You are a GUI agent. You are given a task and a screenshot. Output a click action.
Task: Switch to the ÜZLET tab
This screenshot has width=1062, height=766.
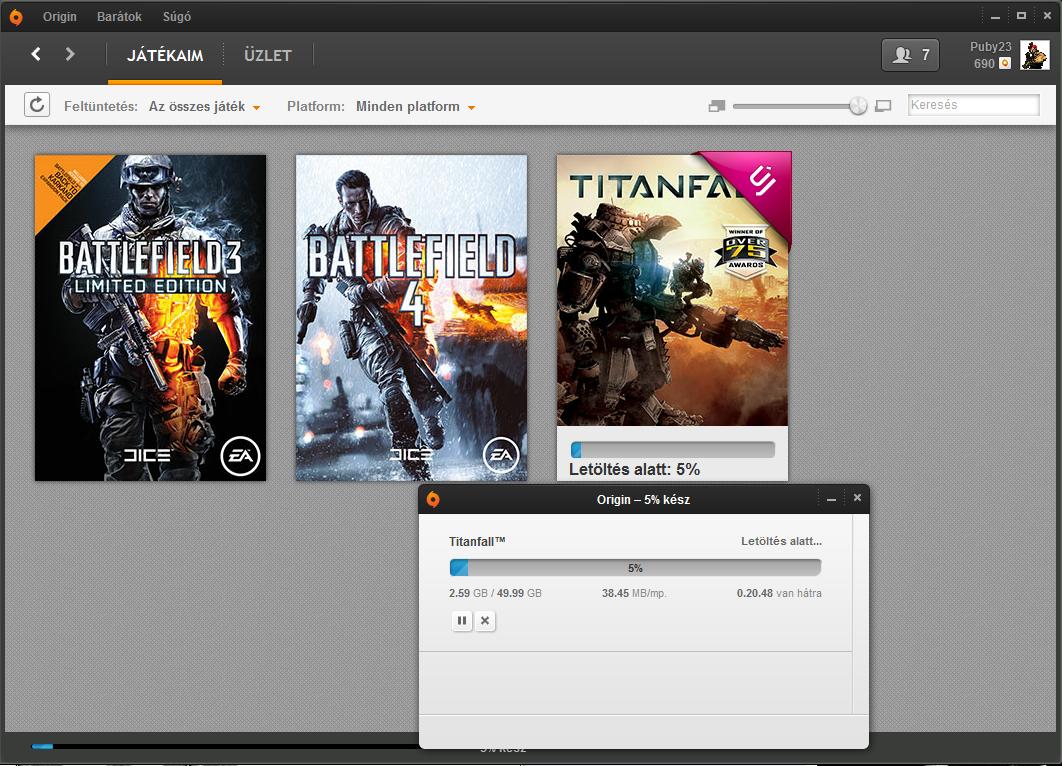click(x=268, y=56)
